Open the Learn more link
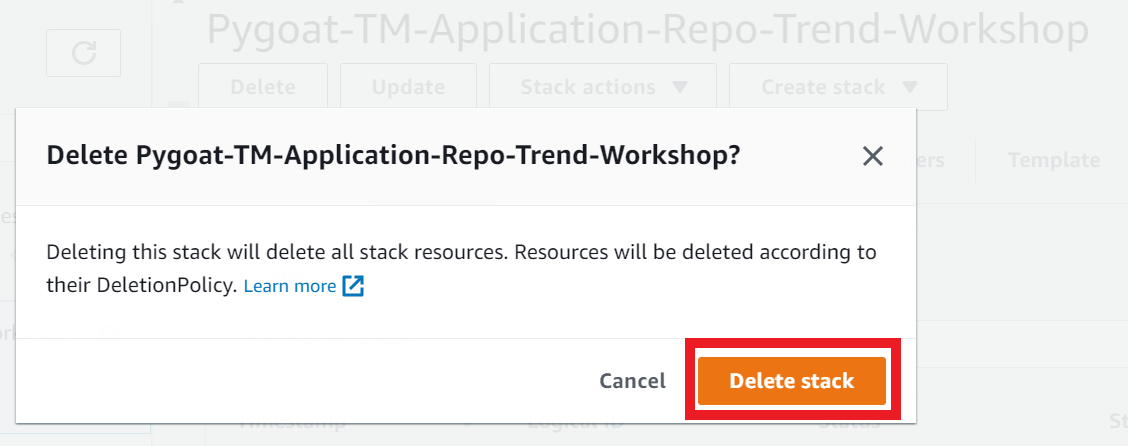 (290, 286)
